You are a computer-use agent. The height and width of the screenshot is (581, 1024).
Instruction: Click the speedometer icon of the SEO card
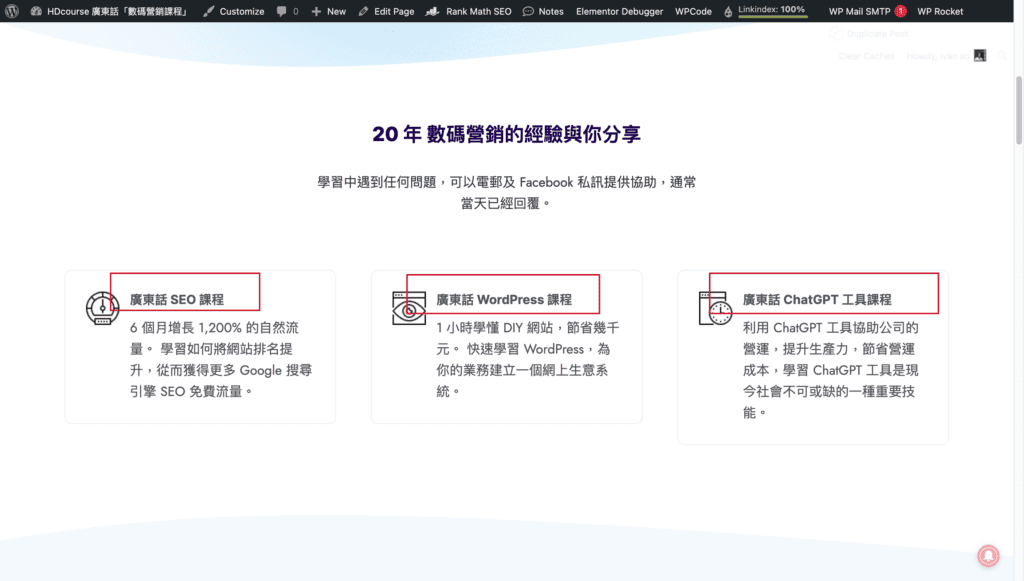click(103, 308)
